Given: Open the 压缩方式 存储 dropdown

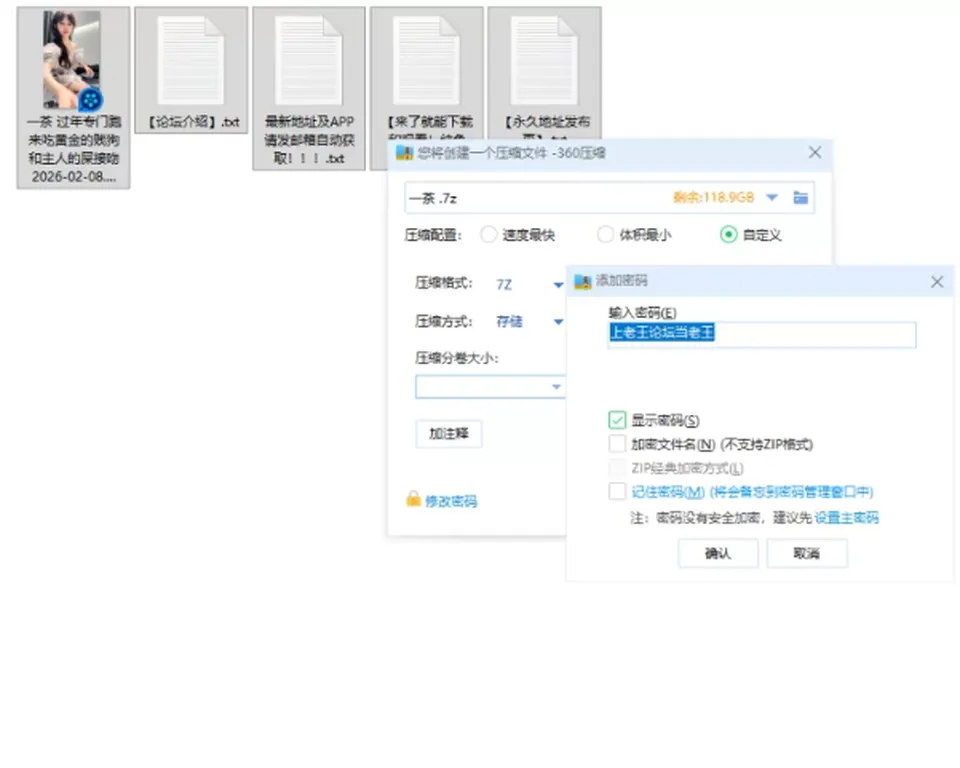Looking at the screenshot, I should pos(530,322).
